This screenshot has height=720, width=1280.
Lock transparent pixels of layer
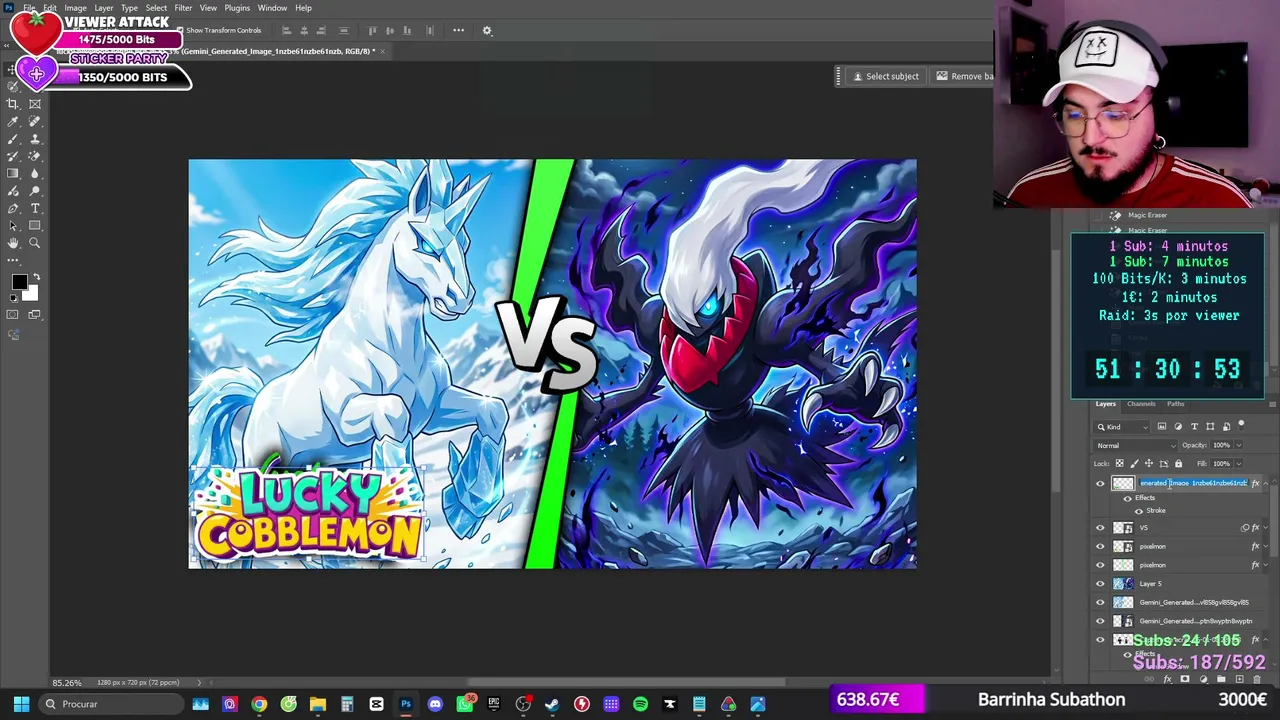(x=1119, y=463)
